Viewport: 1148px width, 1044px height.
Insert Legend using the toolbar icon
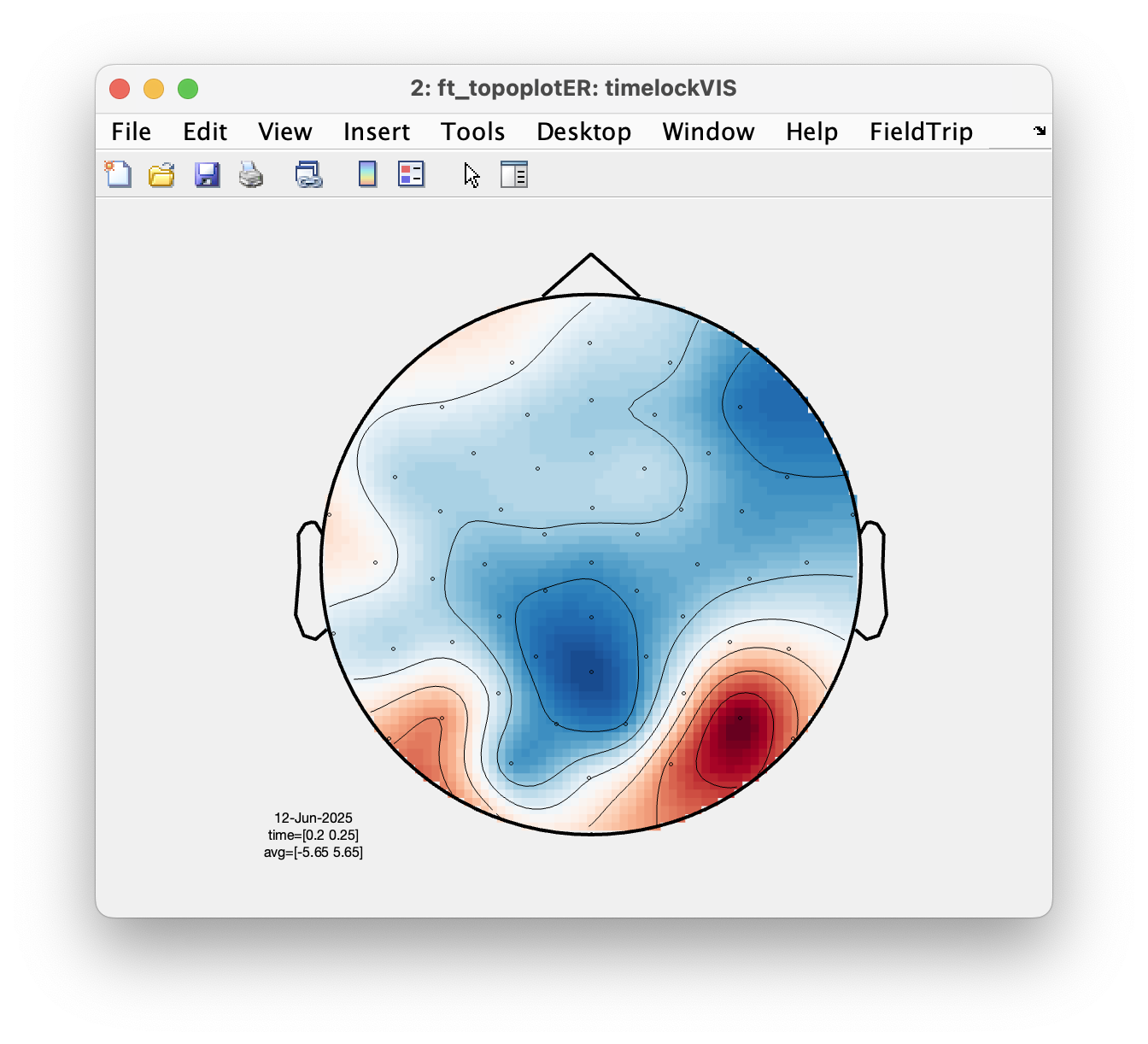[412, 174]
